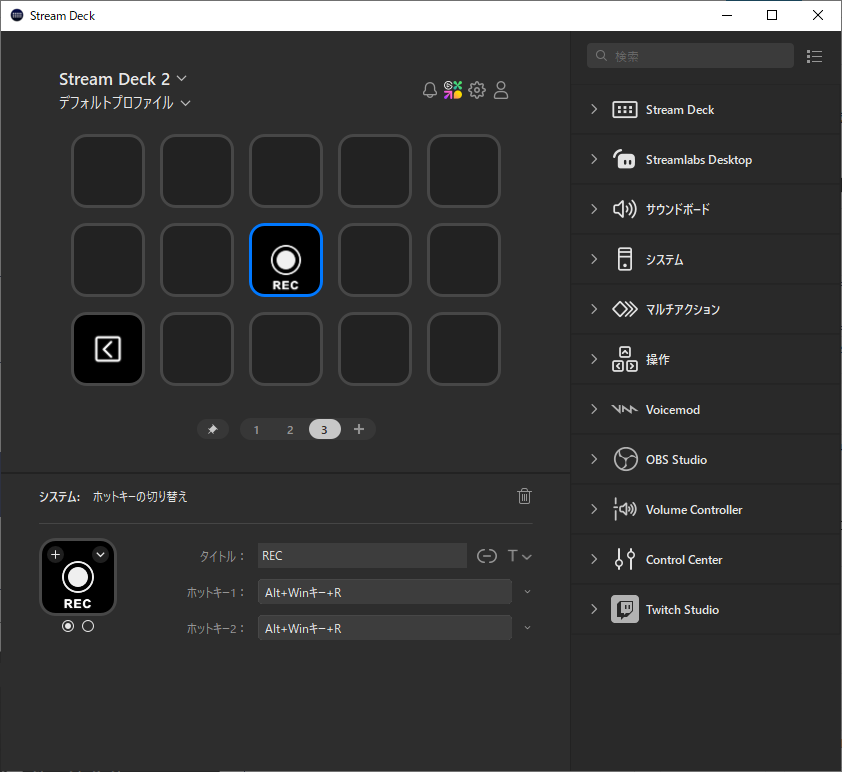The image size is (842, 772).
Task: Expand the サウンドボード category
Action: point(594,209)
